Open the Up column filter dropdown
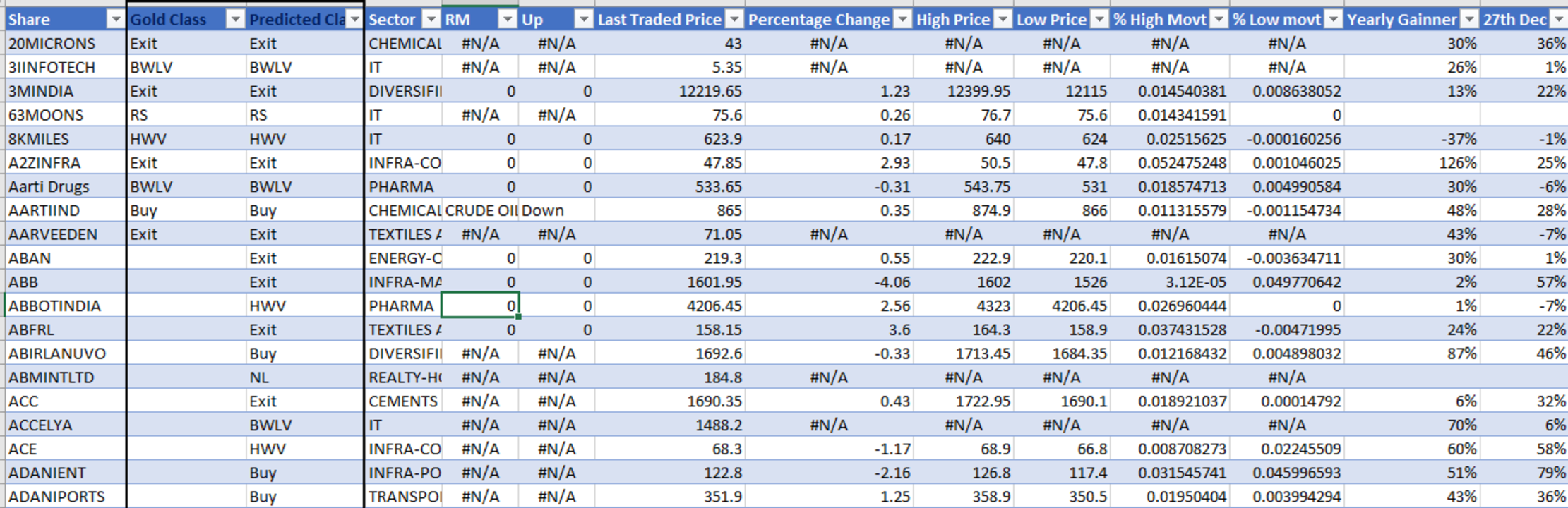The image size is (1568, 508). click(583, 20)
